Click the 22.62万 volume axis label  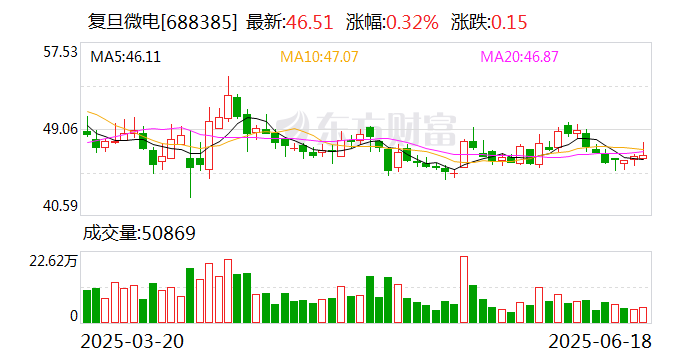[x=53, y=261]
